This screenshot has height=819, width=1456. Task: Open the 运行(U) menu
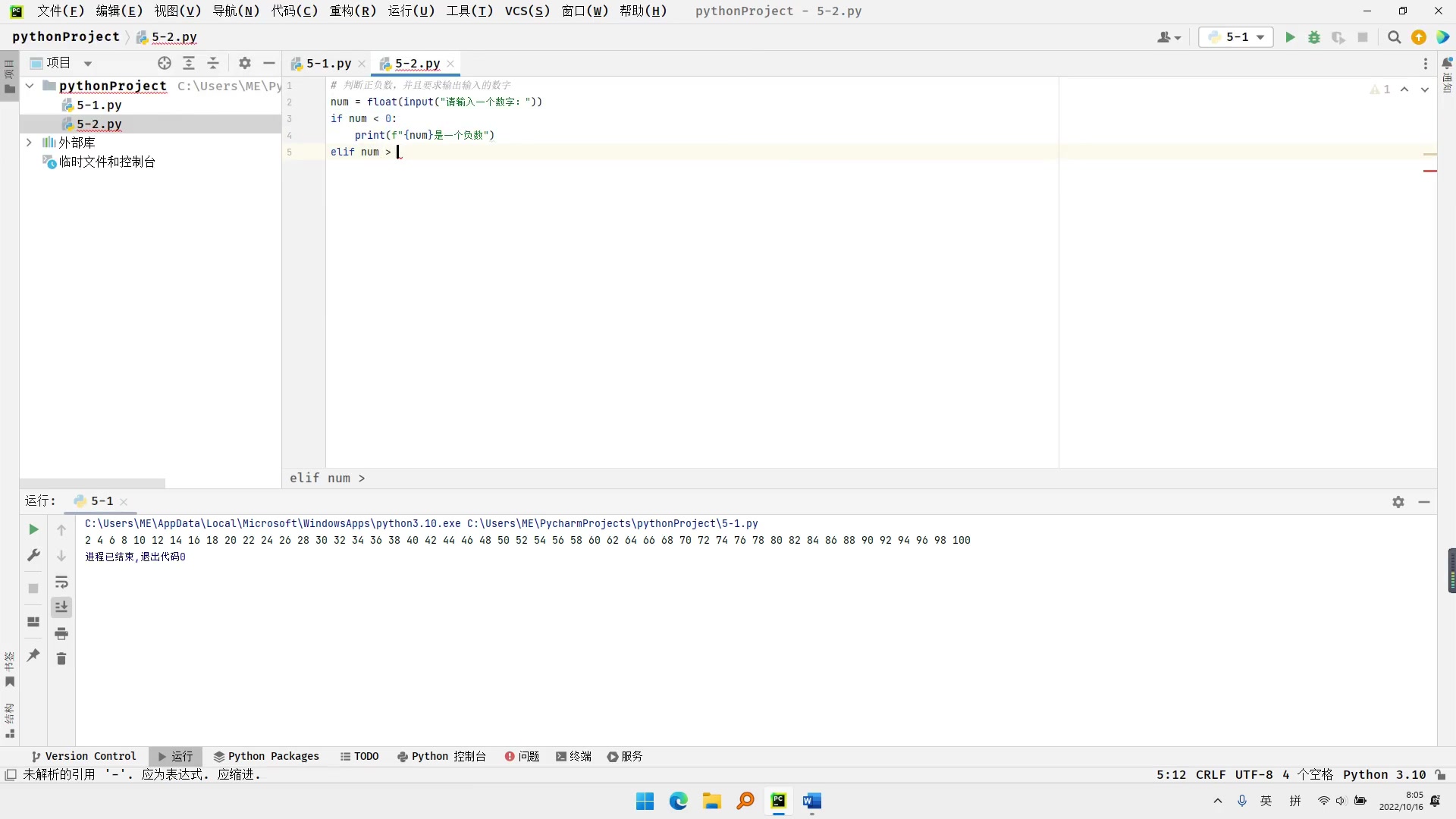(411, 11)
